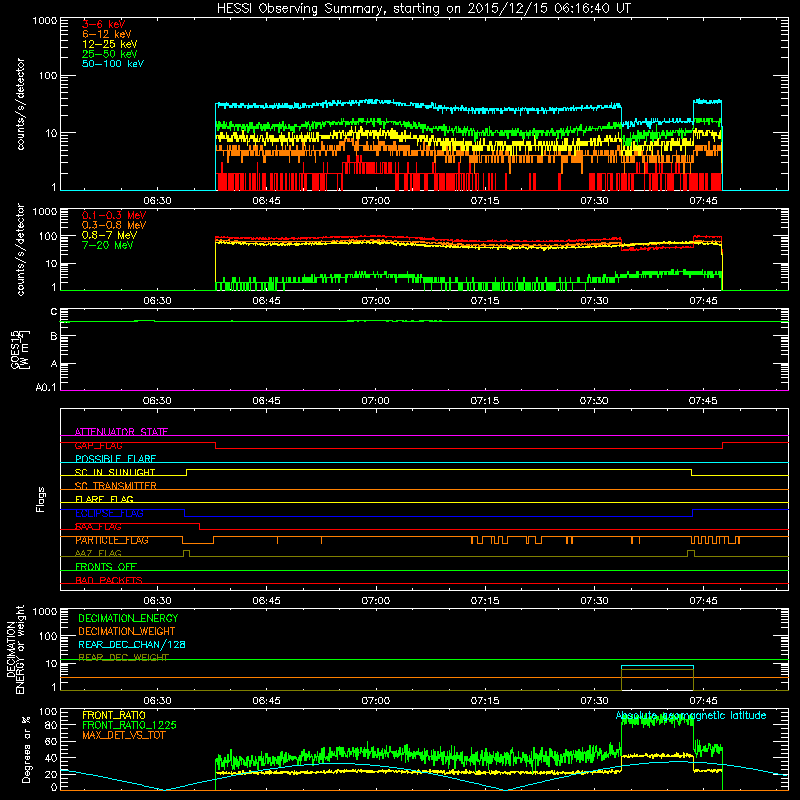This screenshot has width=800, height=800.
Task: Select the 3-6 keV legend label
Action: point(104,24)
